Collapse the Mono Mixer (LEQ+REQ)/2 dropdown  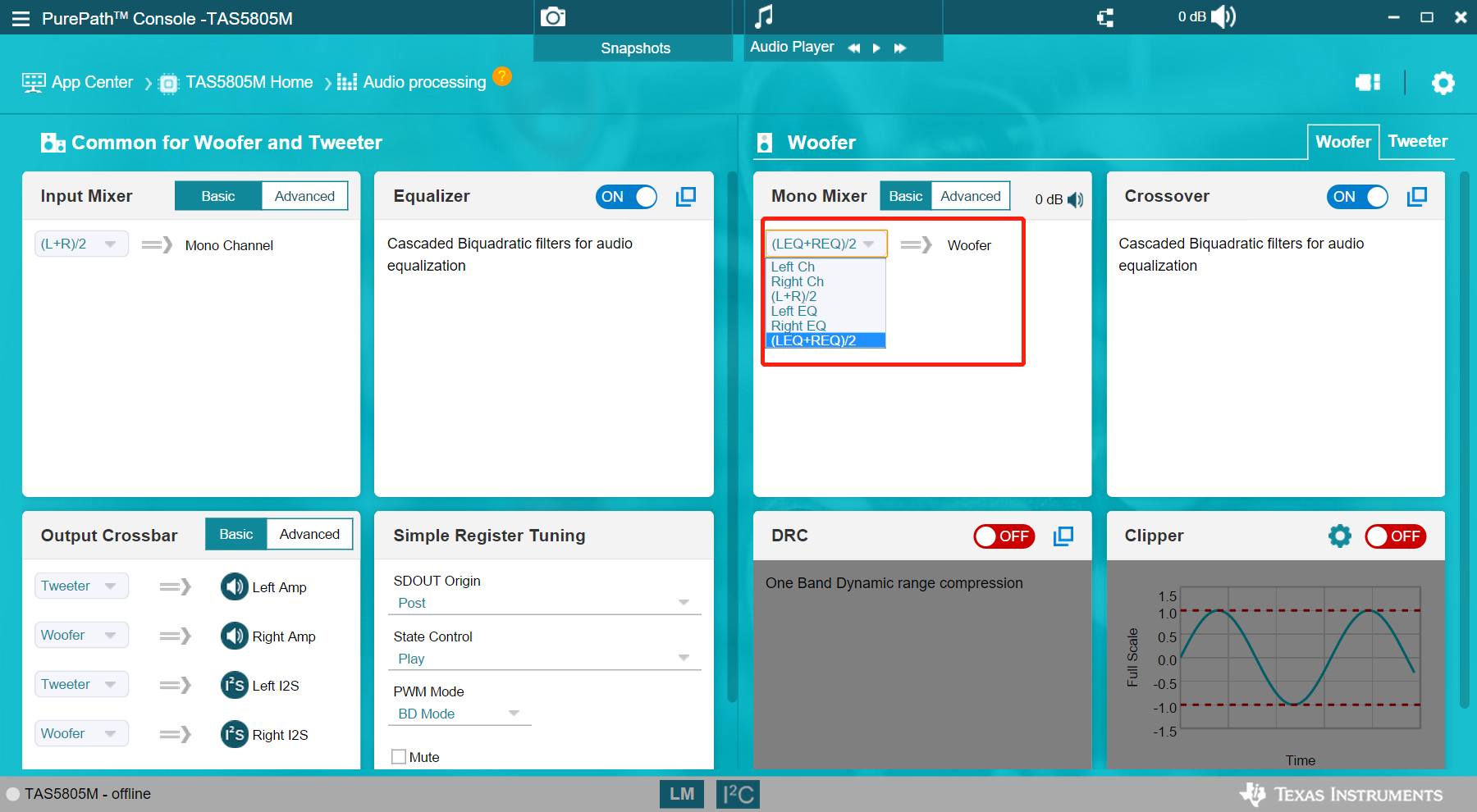[826, 244]
